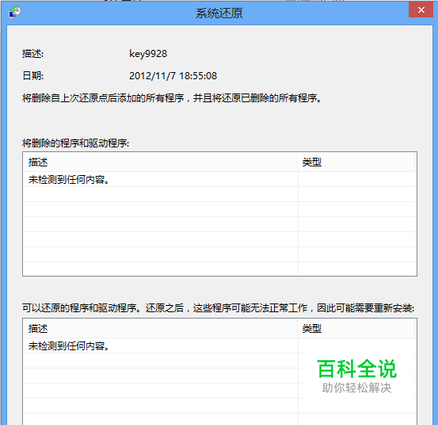The height and width of the screenshot is (425, 438).
Task: Close the 系统还原 dialog window
Action: click(x=421, y=10)
